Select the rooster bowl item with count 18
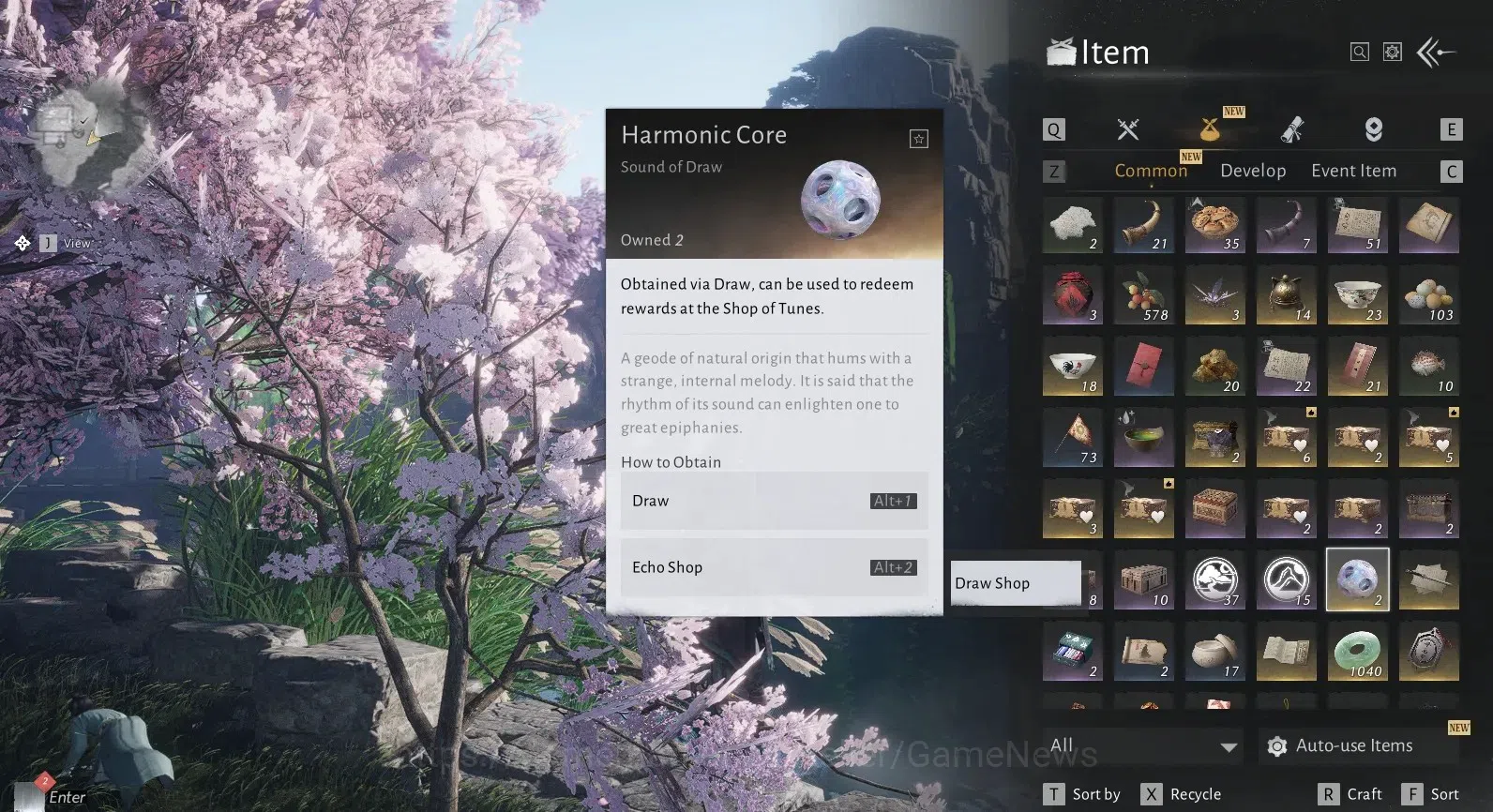 pos(1073,367)
